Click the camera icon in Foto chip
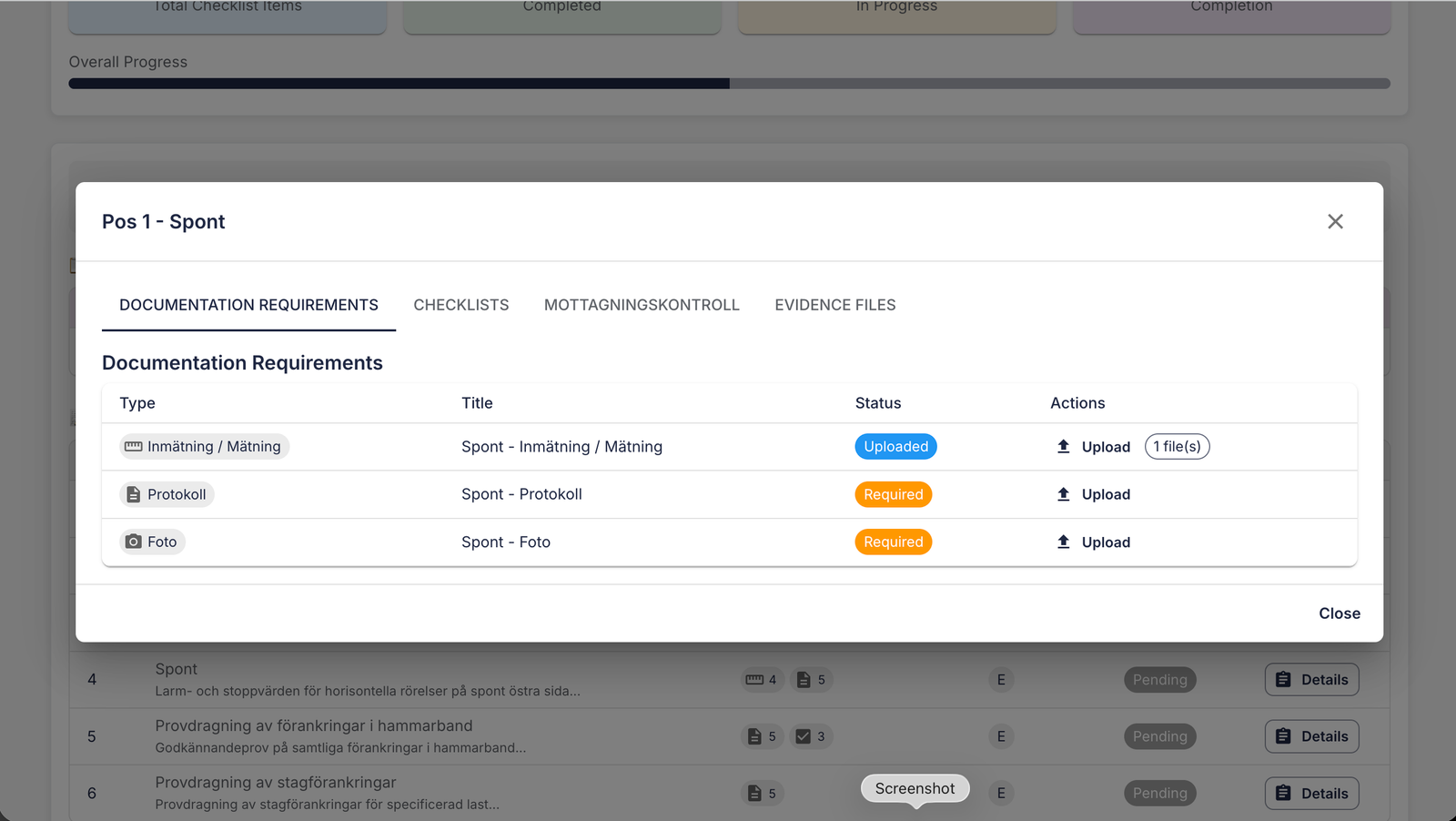The image size is (1456, 821). (134, 542)
